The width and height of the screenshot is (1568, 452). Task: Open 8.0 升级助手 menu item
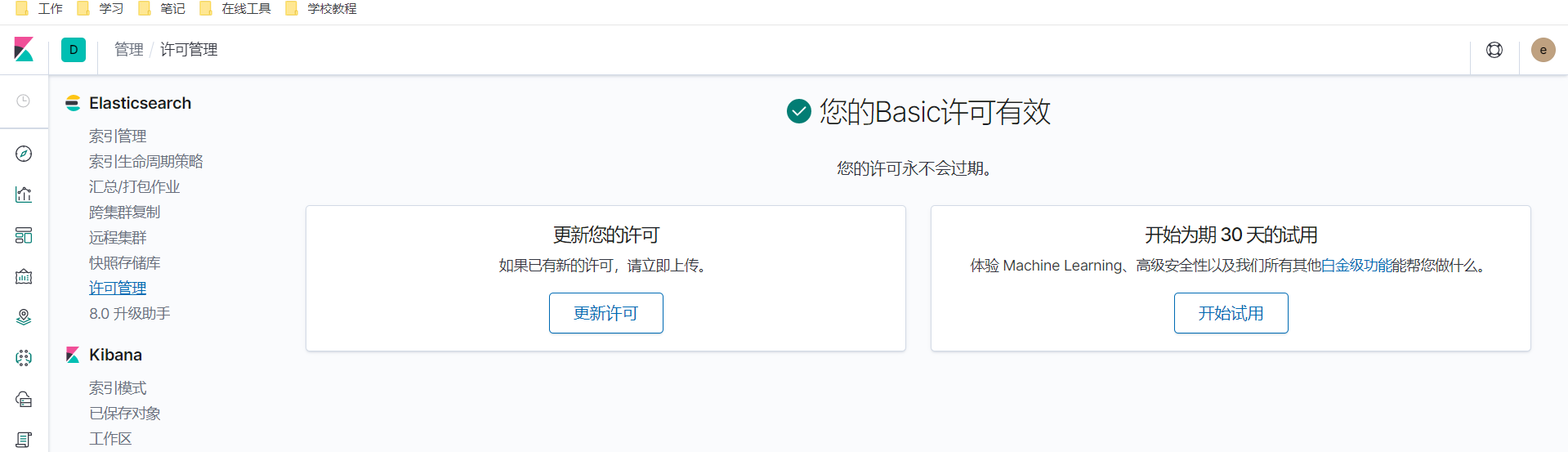point(130,313)
